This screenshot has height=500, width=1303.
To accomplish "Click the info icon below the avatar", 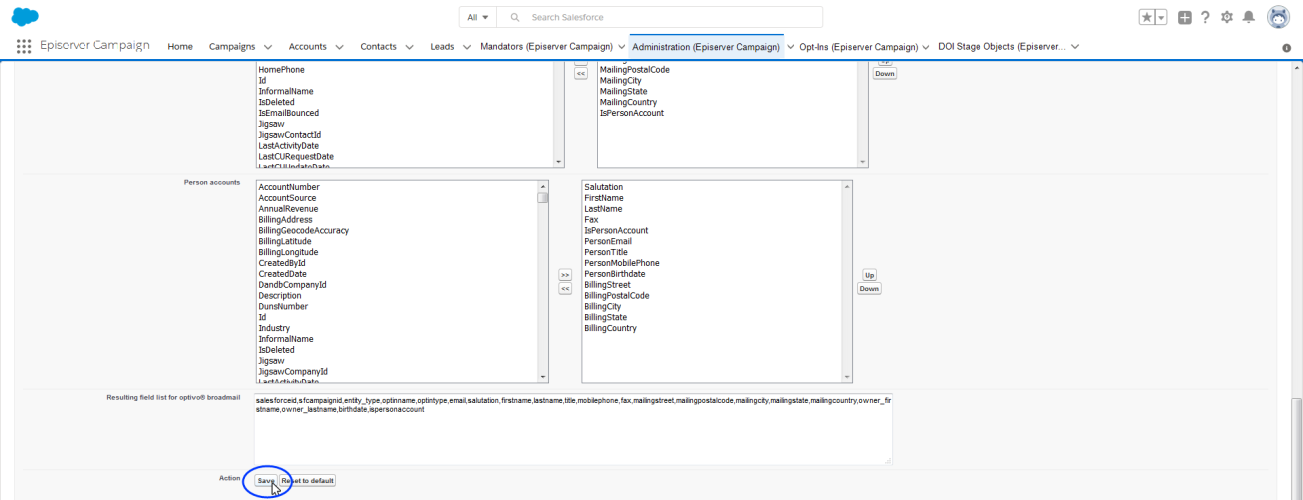I will (x=1286, y=48).
